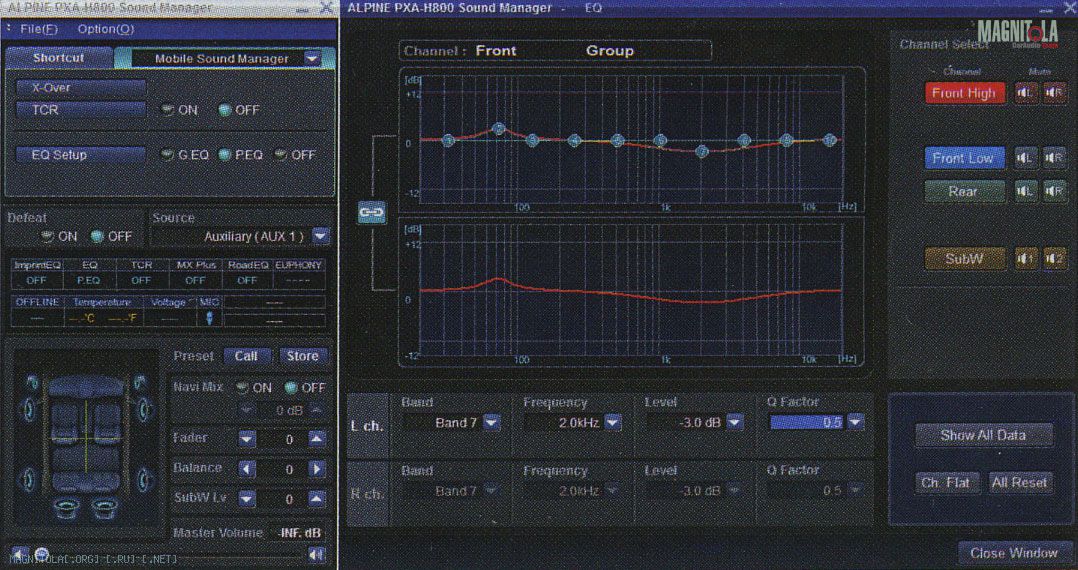This screenshot has height=570, width=1078.
Task: Click rear-left speaker in car diagram
Action: [x=28, y=479]
